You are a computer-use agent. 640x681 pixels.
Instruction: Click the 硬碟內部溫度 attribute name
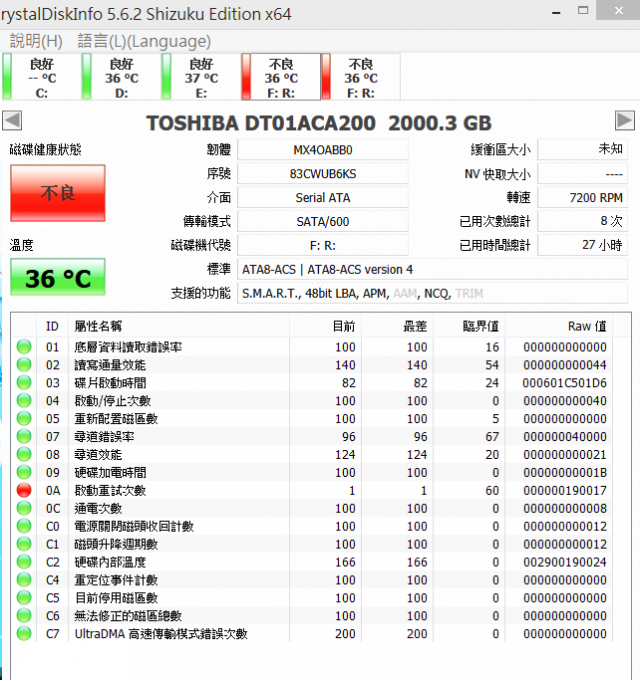(110, 562)
